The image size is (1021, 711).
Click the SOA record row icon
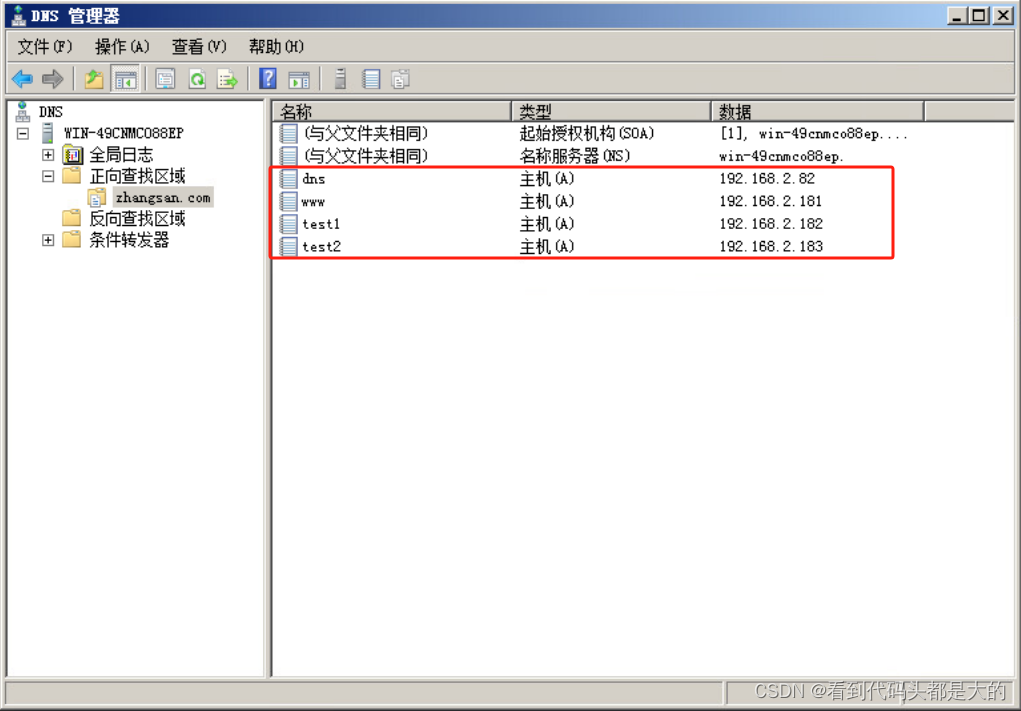coord(288,133)
